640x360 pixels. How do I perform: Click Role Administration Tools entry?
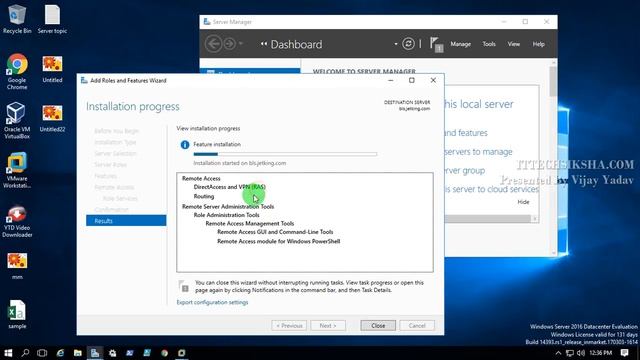click(x=227, y=215)
